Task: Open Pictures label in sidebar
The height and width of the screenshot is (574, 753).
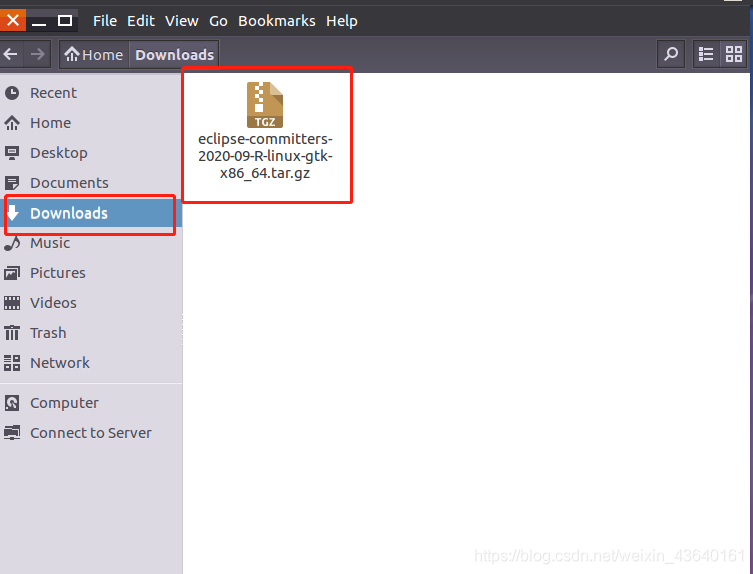Action: point(58,273)
